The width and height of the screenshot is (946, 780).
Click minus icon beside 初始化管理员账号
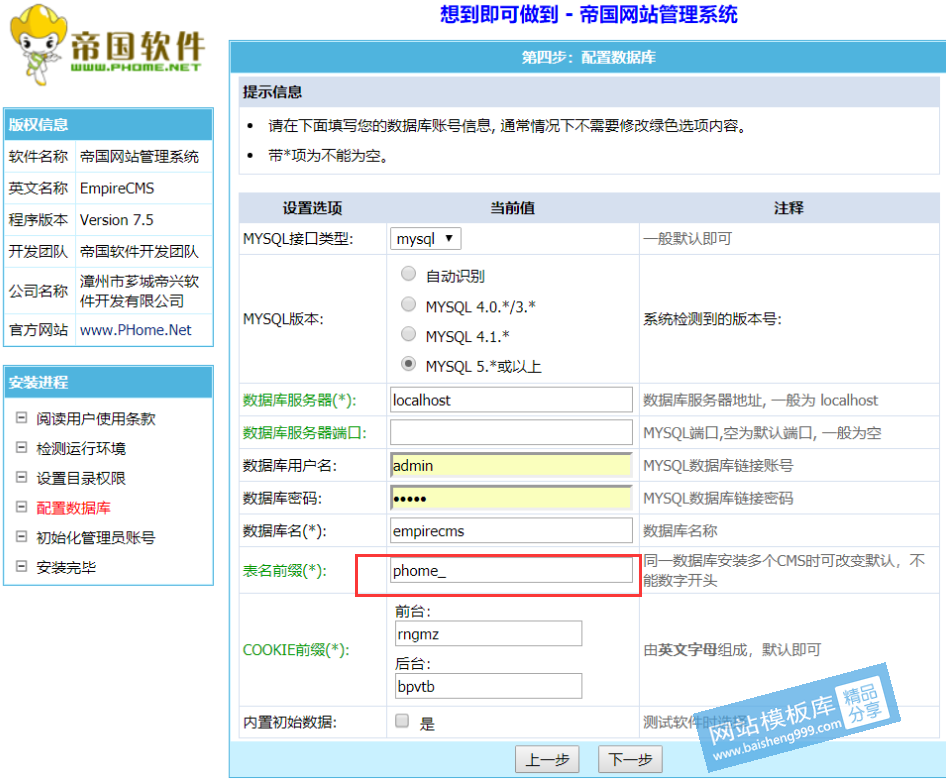click(21, 536)
